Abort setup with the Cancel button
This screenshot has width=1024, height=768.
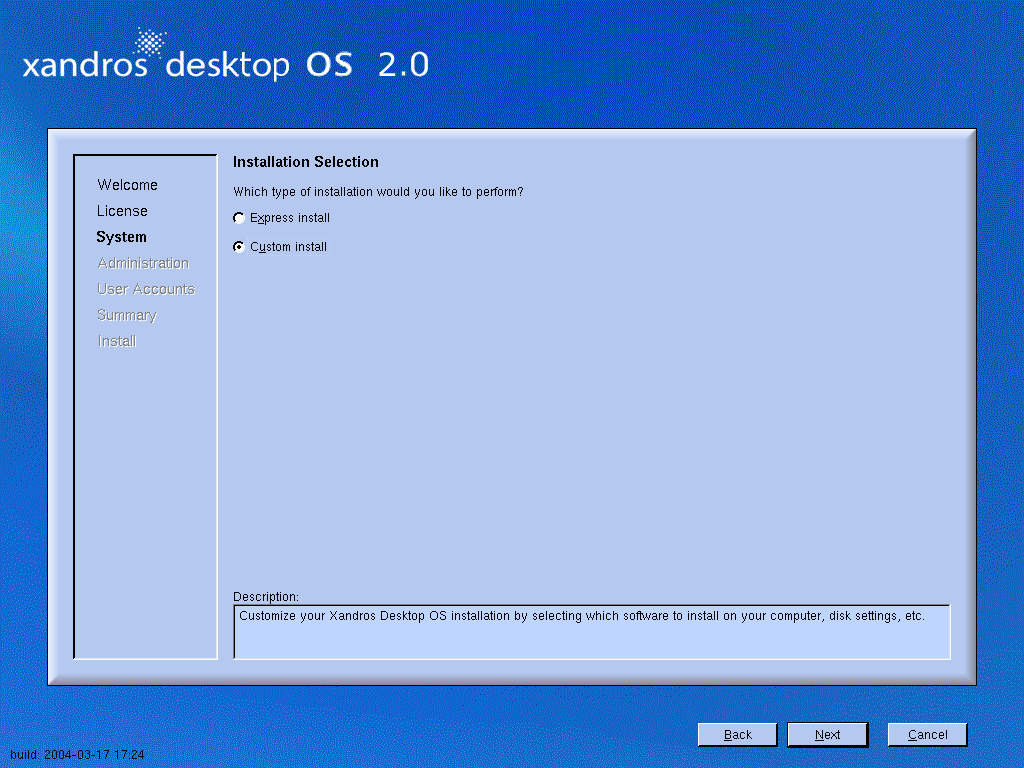[x=927, y=735]
